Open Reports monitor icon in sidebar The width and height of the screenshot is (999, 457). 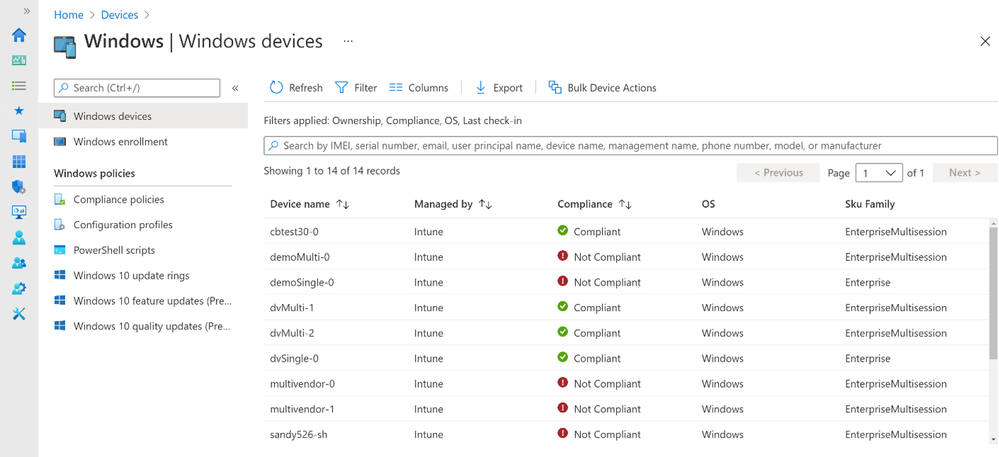coord(19,212)
